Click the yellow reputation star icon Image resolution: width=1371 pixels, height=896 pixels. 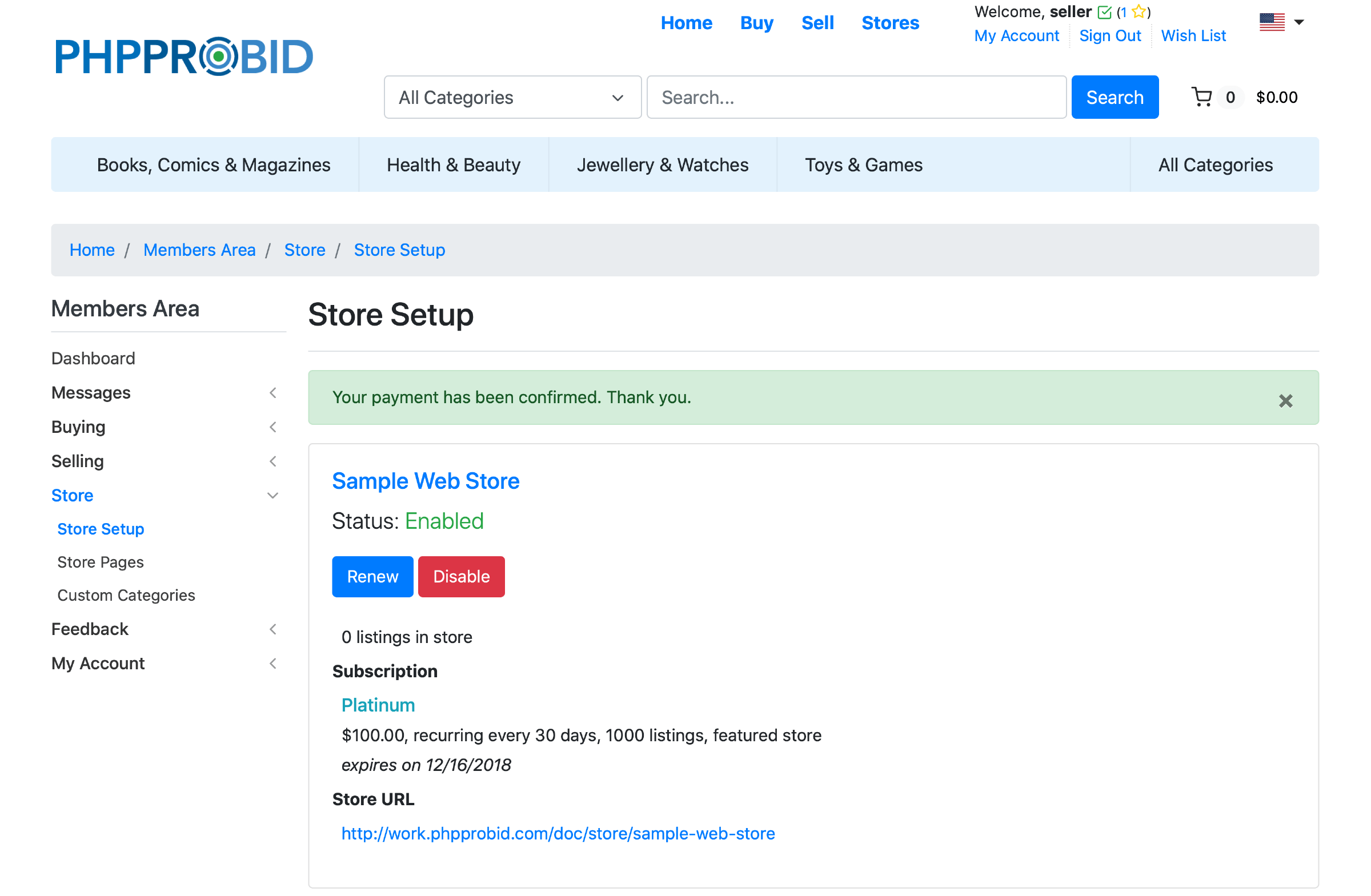pyautogui.click(x=1139, y=11)
